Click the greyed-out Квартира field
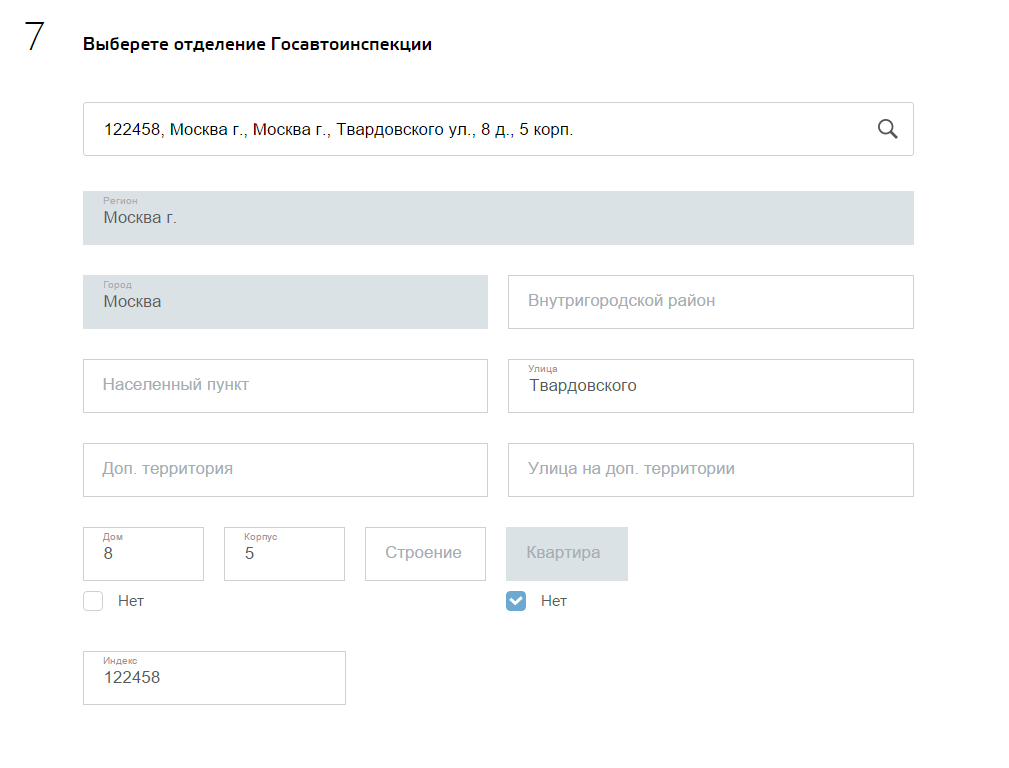The image size is (1009, 768). tap(566, 554)
